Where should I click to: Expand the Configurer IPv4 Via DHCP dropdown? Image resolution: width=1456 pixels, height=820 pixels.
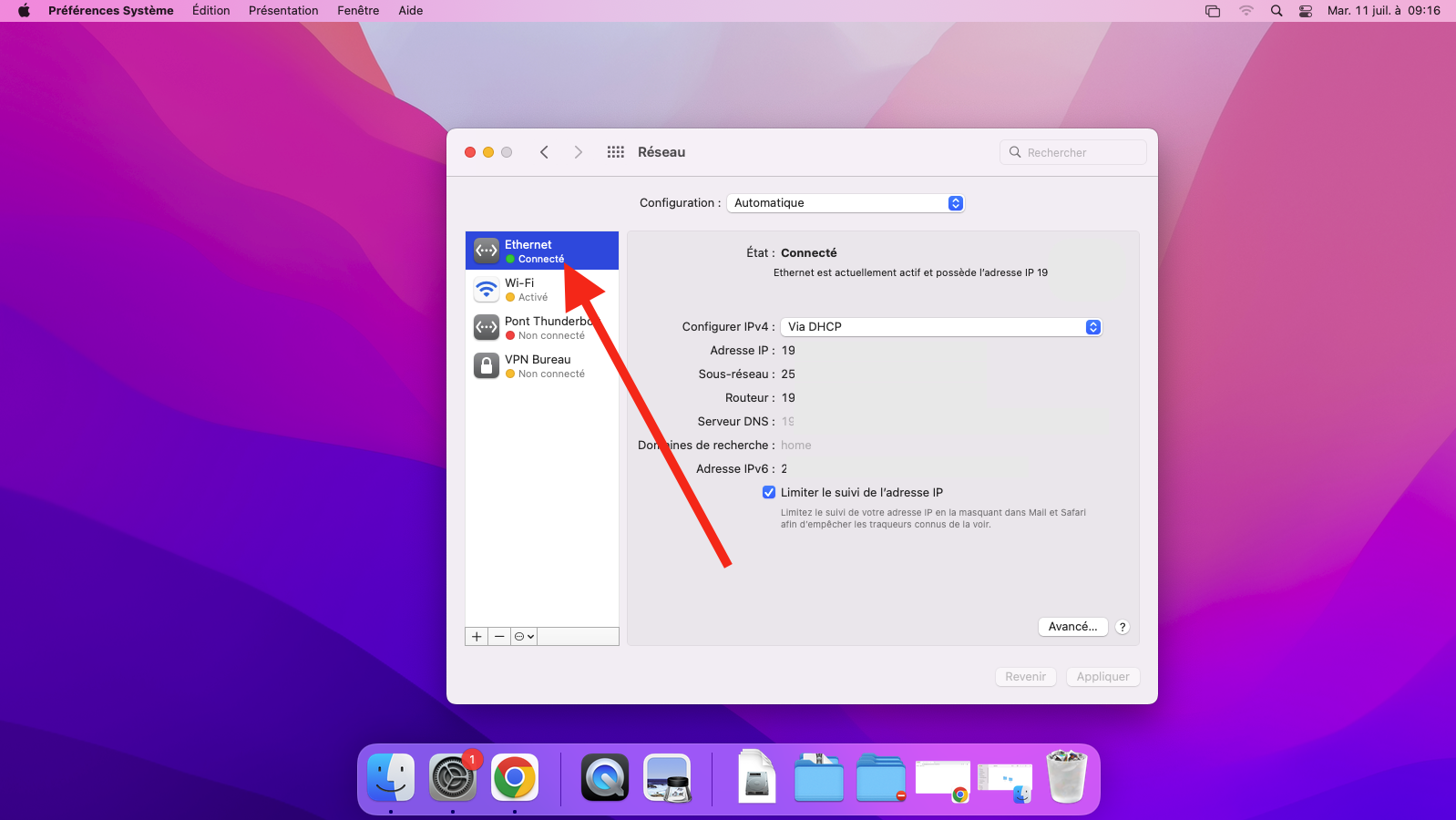tap(941, 327)
